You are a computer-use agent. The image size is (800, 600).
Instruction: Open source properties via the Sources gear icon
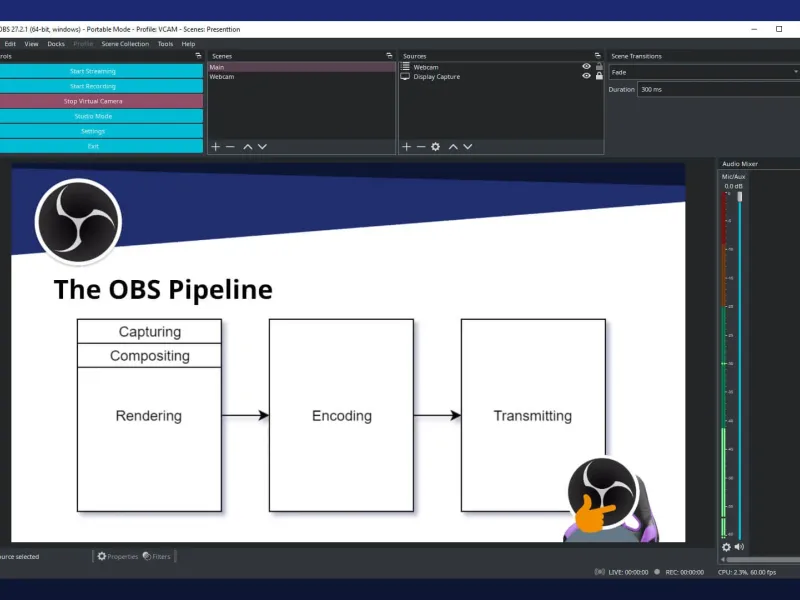coord(435,147)
